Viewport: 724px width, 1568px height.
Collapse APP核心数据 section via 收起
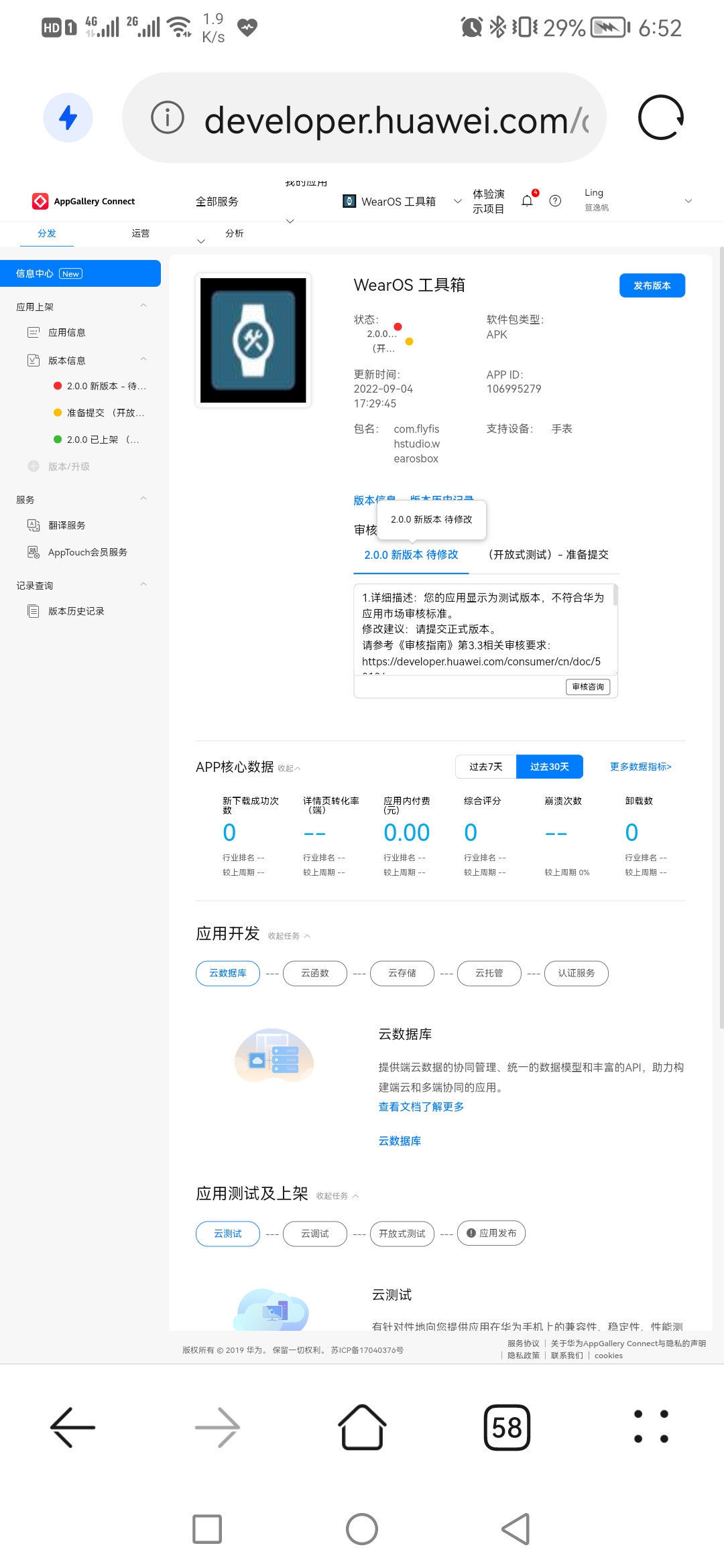click(289, 769)
